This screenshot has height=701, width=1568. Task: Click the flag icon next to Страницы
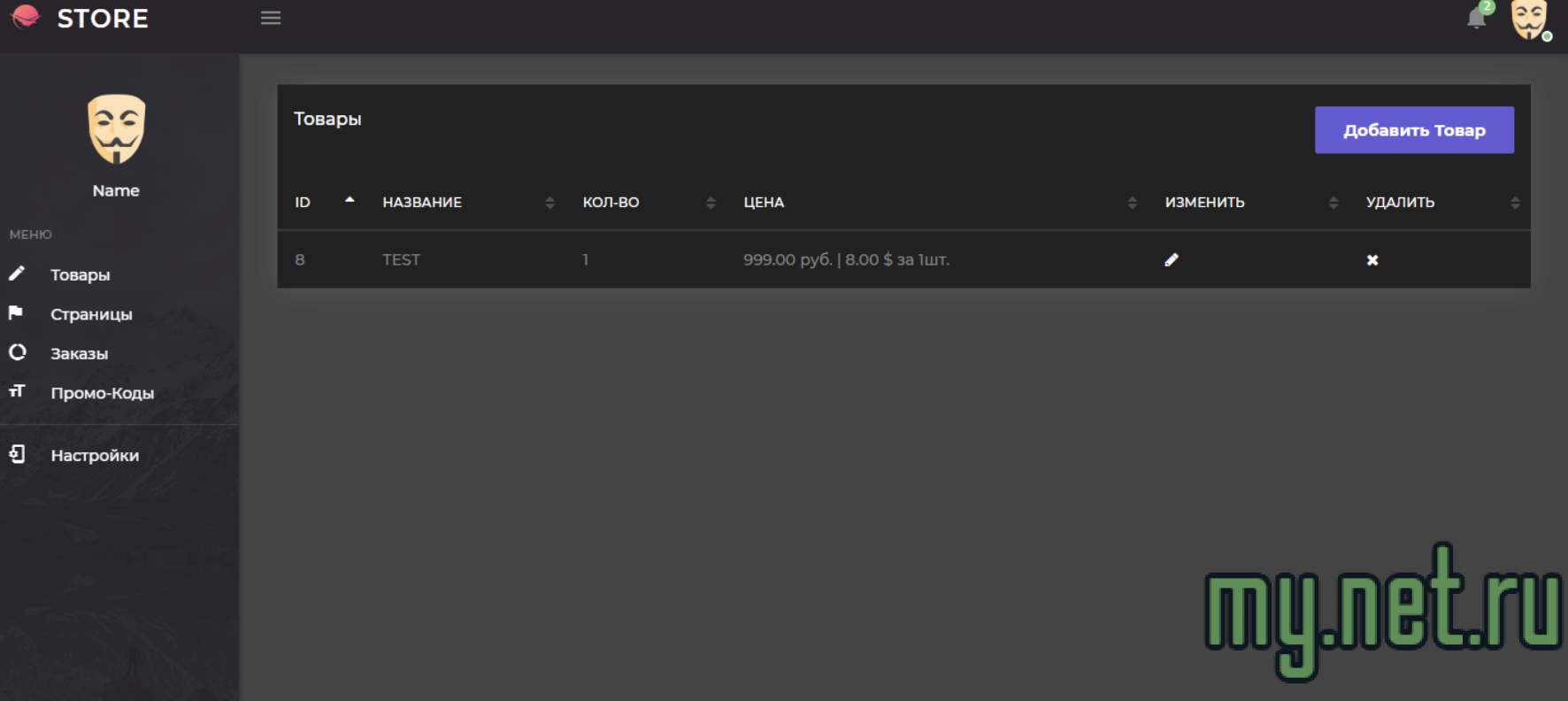[16, 312]
